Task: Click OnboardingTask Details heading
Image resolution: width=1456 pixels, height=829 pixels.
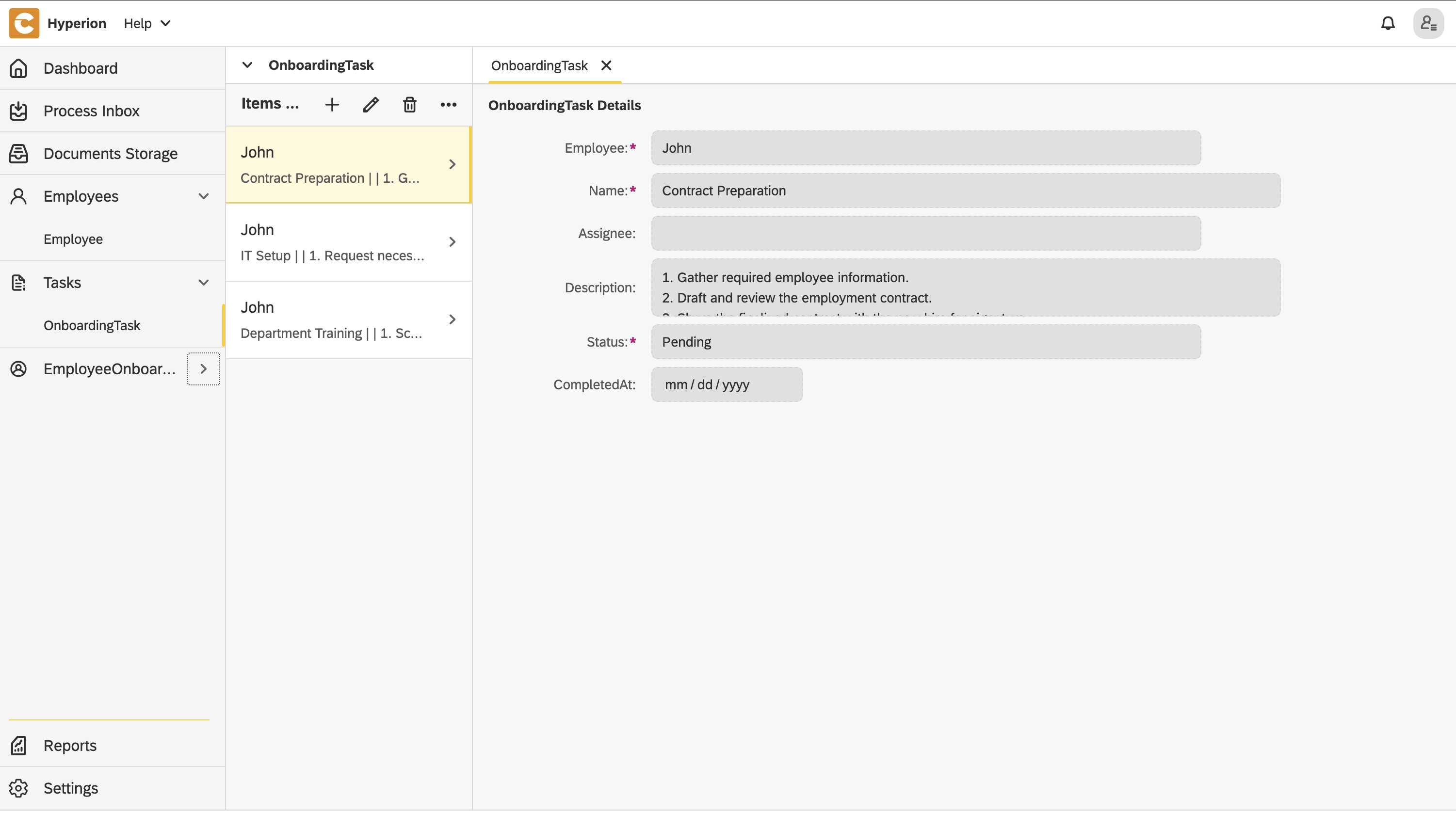Action: click(565, 105)
